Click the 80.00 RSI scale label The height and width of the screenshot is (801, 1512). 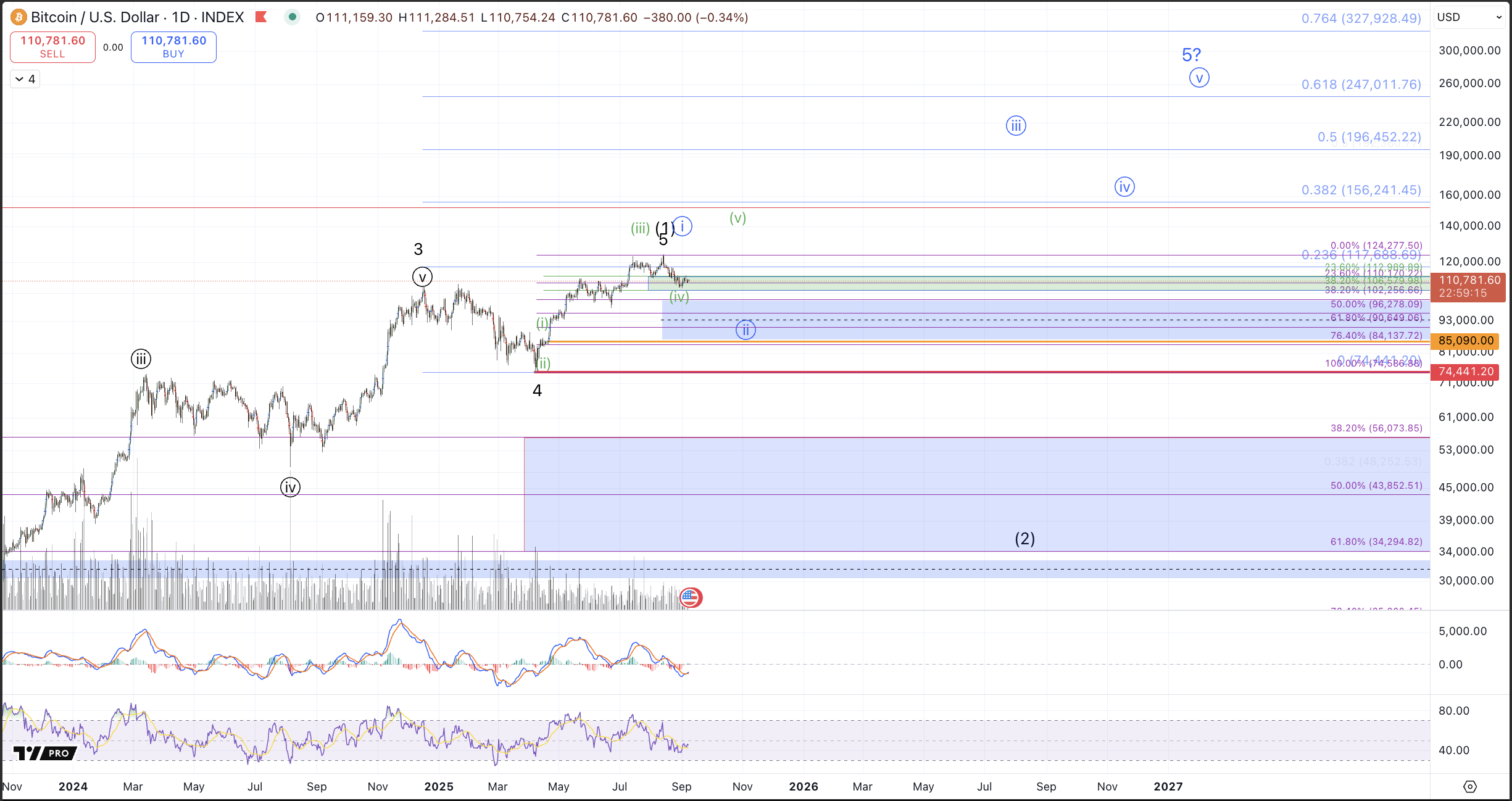[1453, 710]
